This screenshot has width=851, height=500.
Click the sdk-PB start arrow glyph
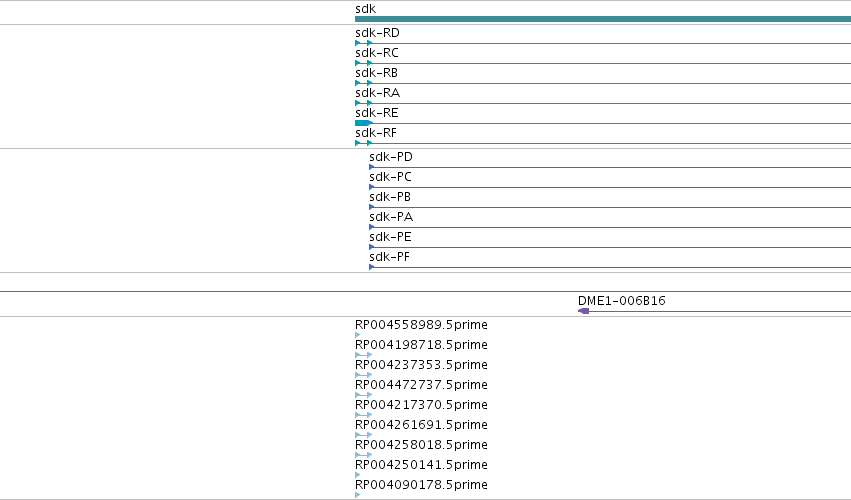point(372,207)
